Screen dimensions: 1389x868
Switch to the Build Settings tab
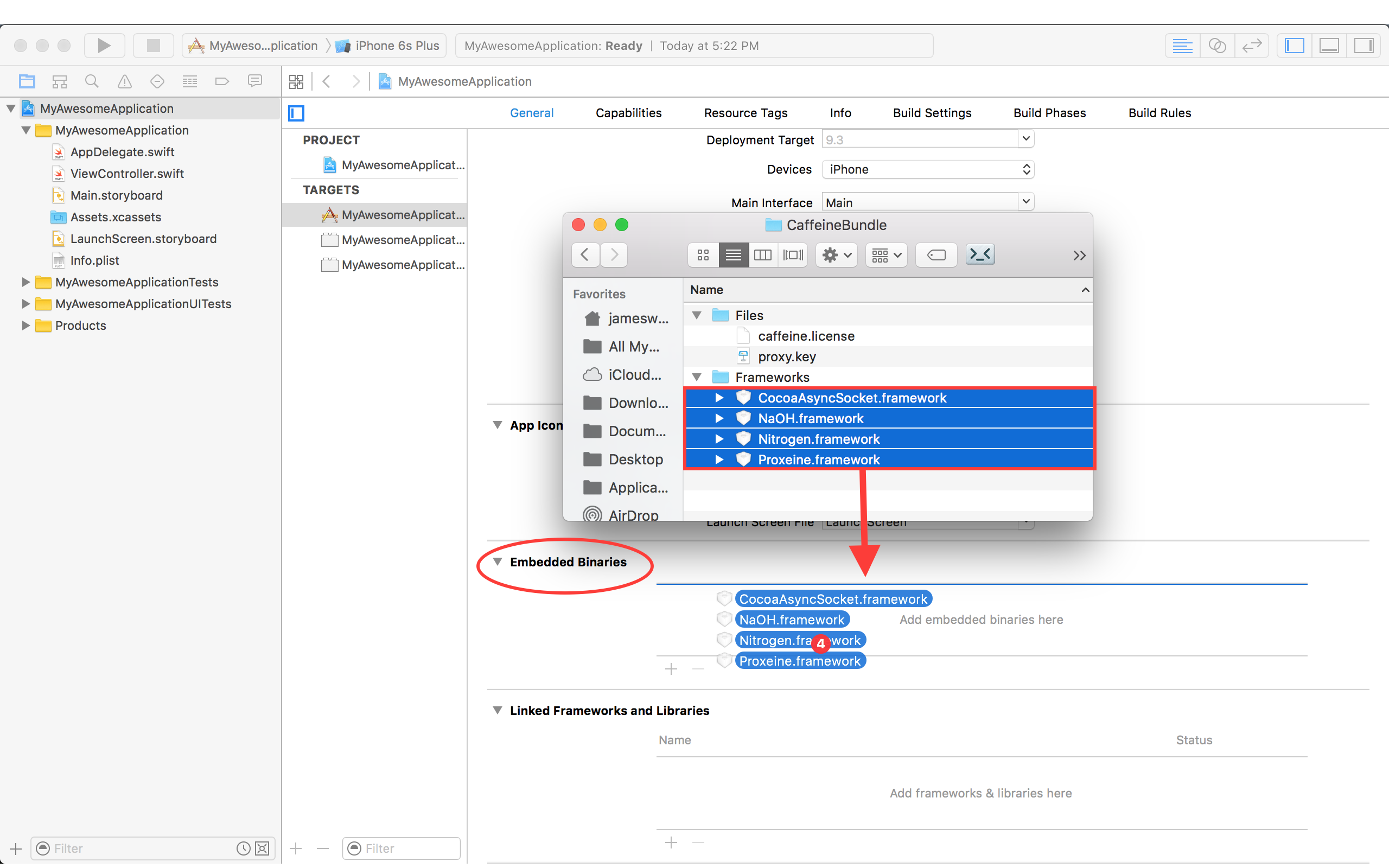(x=932, y=113)
